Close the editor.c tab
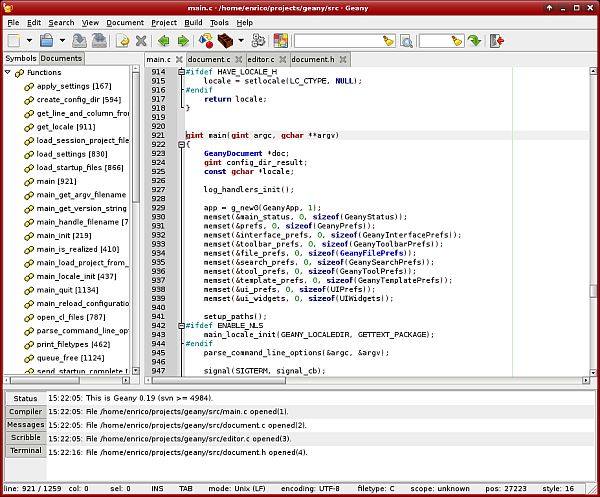 click(283, 59)
